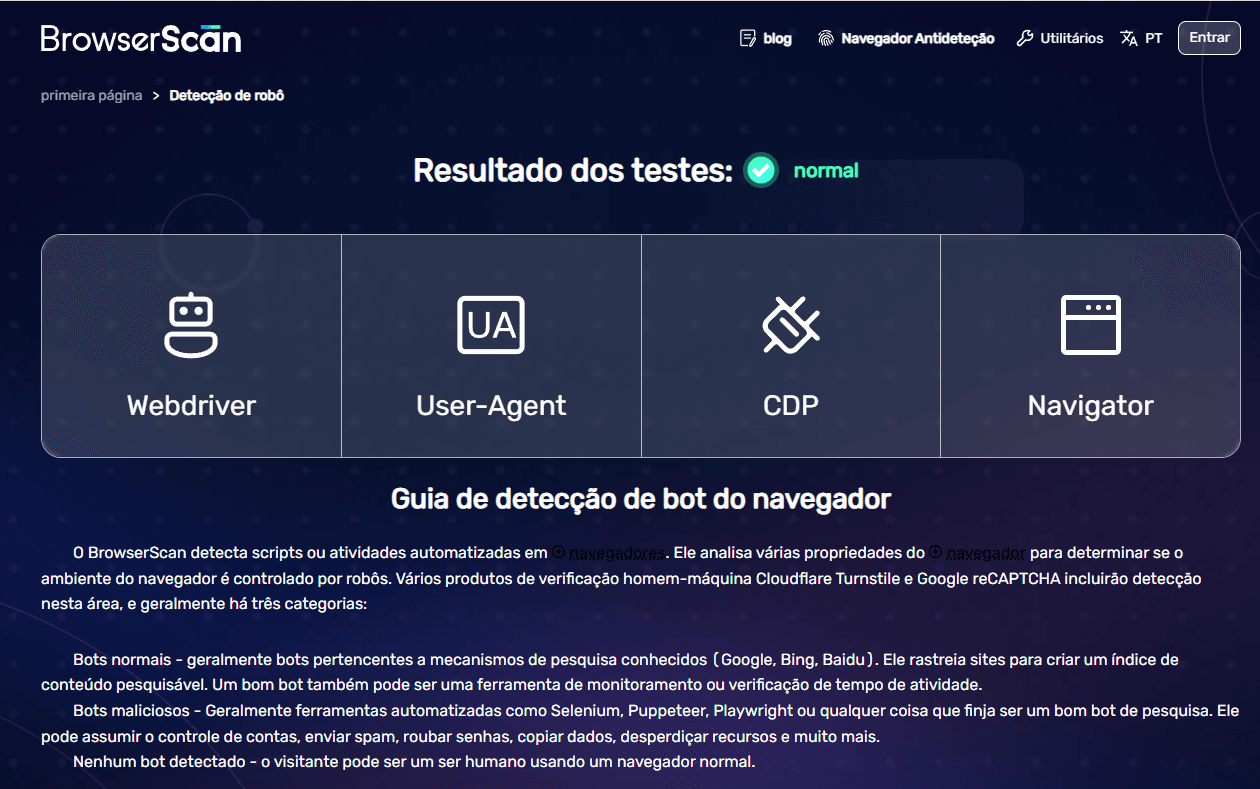The height and width of the screenshot is (789, 1260).
Task: Click the Webdriver card label
Action: tap(191, 405)
